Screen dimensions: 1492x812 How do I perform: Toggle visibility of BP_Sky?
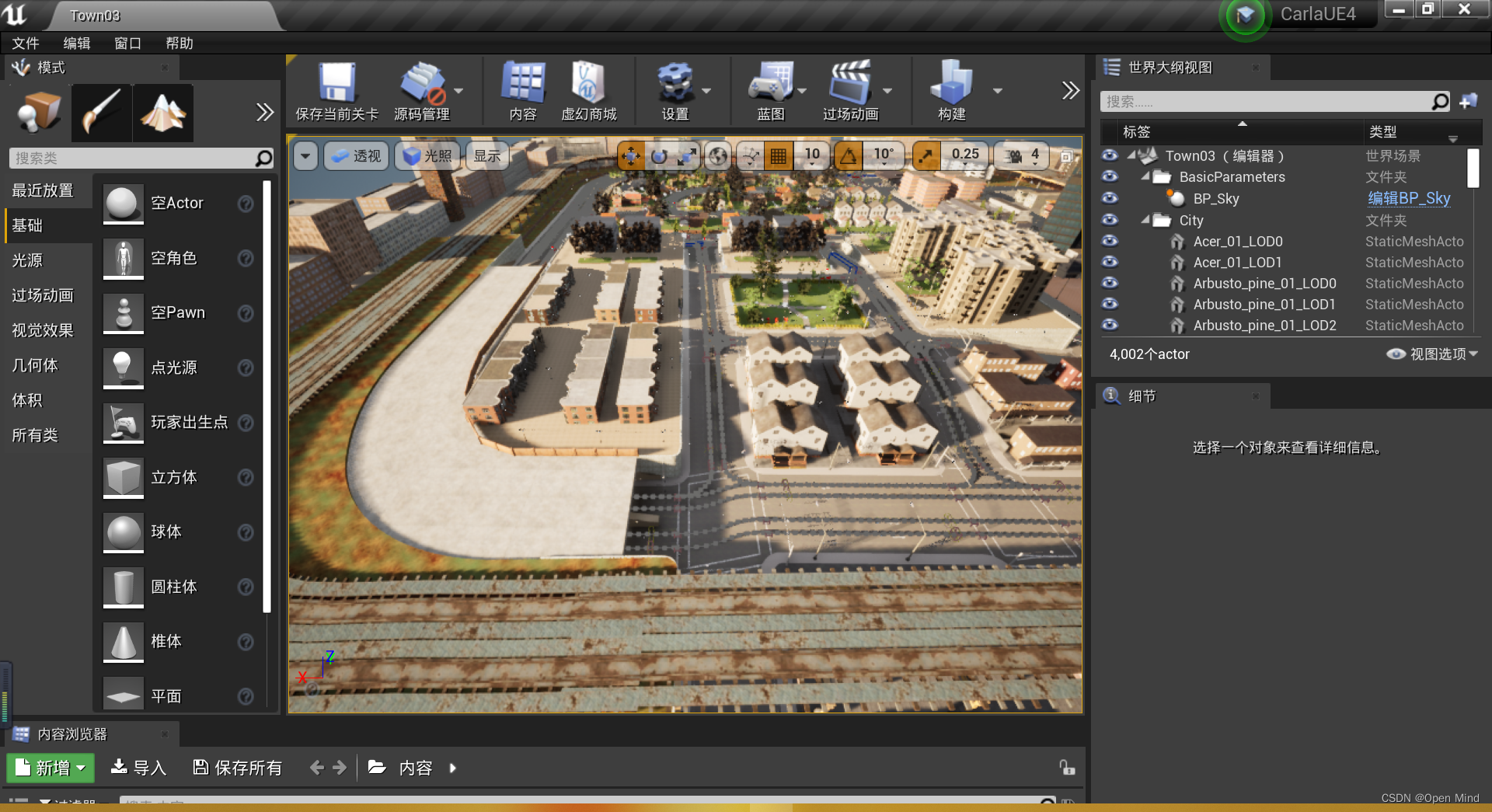[x=1110, y=198]
